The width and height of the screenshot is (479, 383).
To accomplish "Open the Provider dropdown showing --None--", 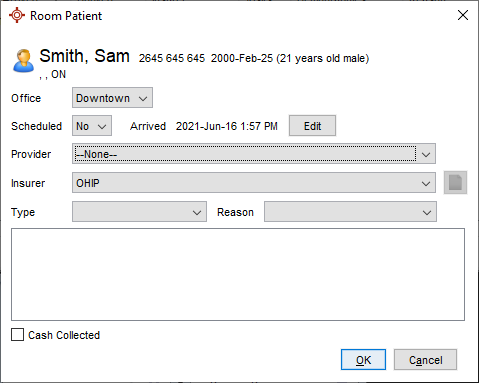I will click(254, 154).
